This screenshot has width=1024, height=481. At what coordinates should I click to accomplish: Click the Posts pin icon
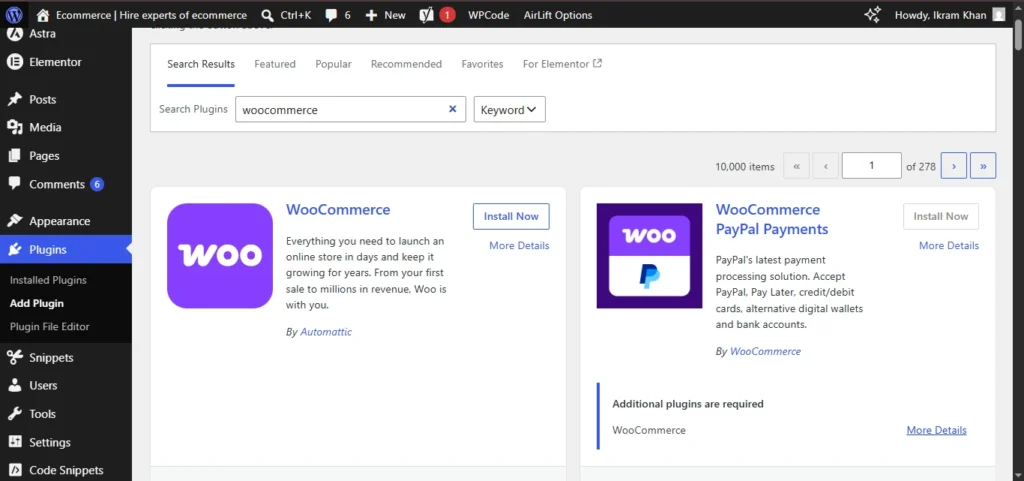point(14,99)
